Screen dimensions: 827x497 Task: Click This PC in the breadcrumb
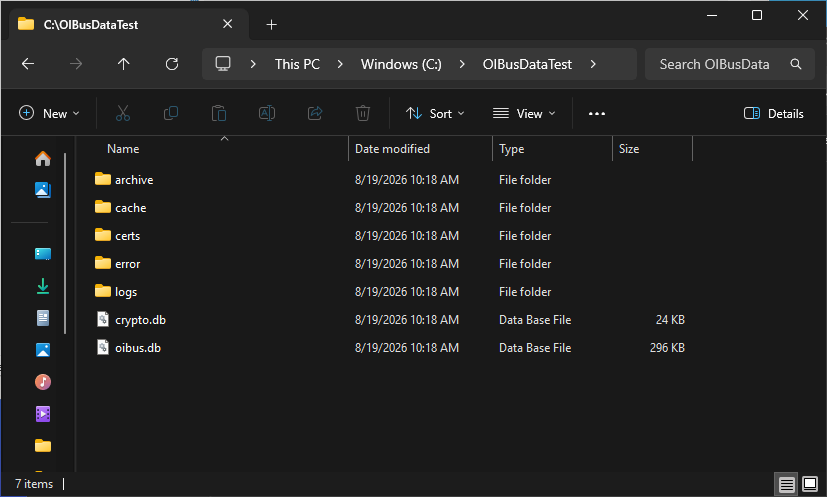[x=297, y=64]
